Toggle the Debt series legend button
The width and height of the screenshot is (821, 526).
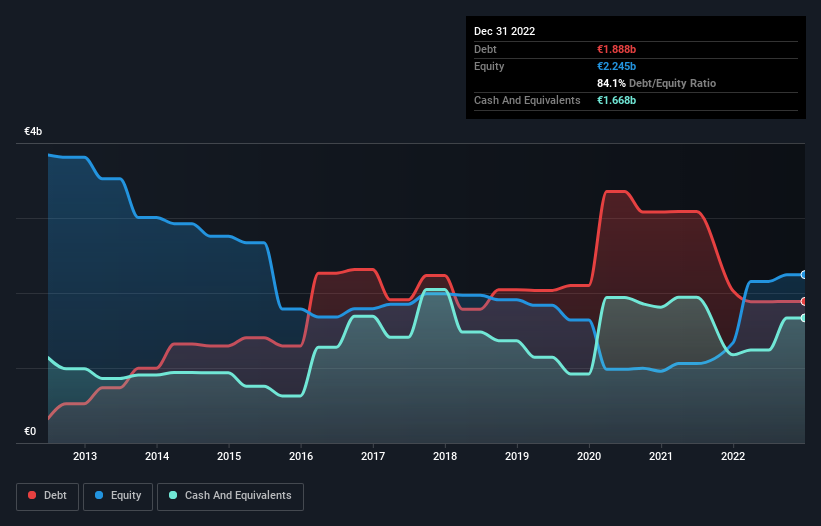47,496
